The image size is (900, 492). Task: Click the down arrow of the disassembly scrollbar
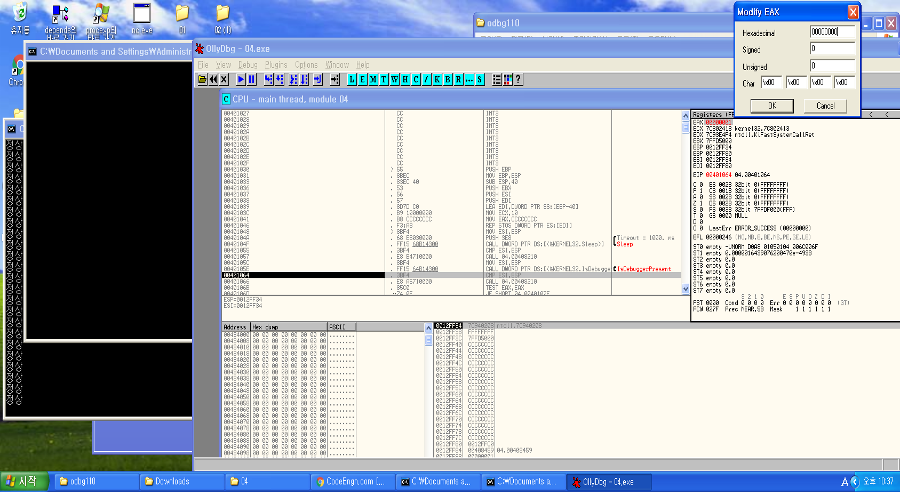point(685,289)
